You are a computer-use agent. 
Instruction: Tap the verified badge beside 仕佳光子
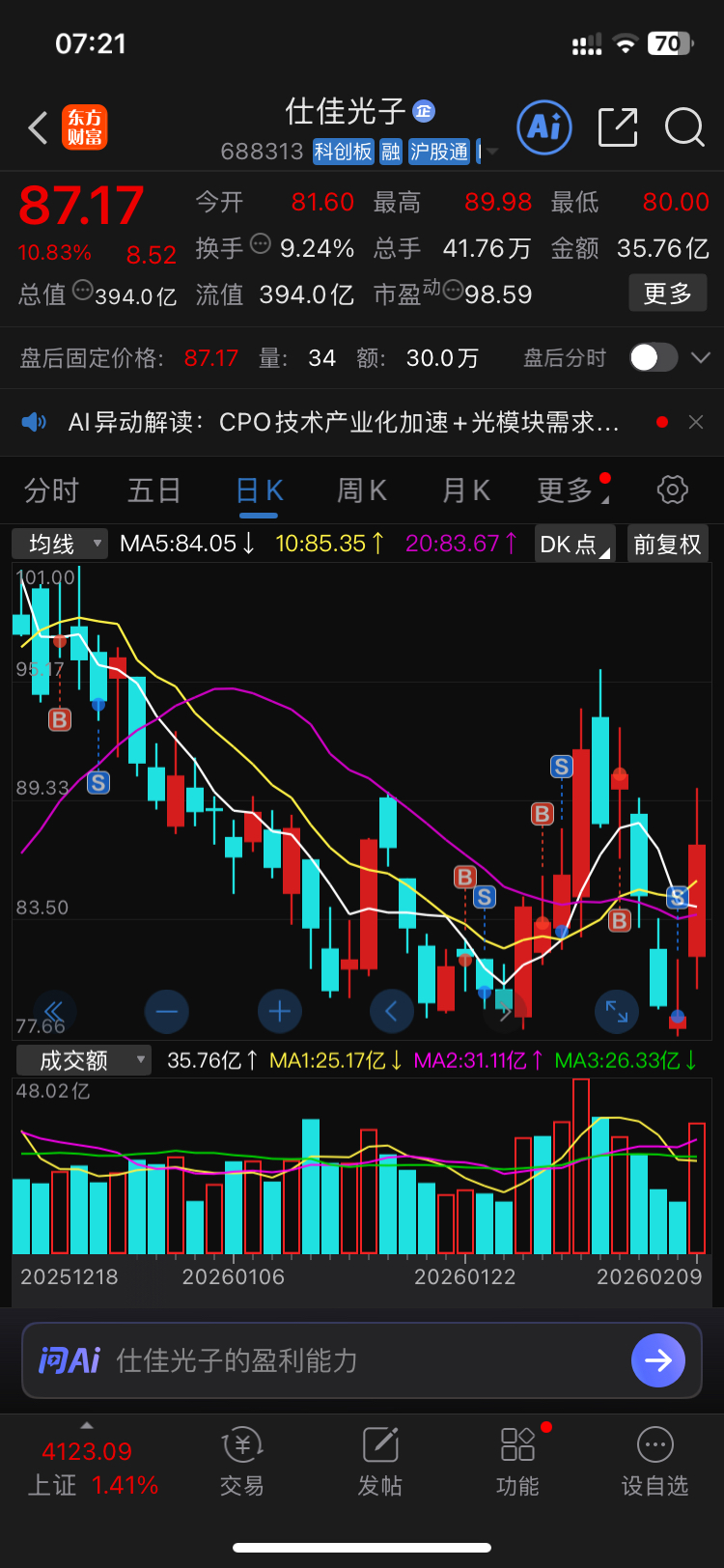[x=424, y=111]
